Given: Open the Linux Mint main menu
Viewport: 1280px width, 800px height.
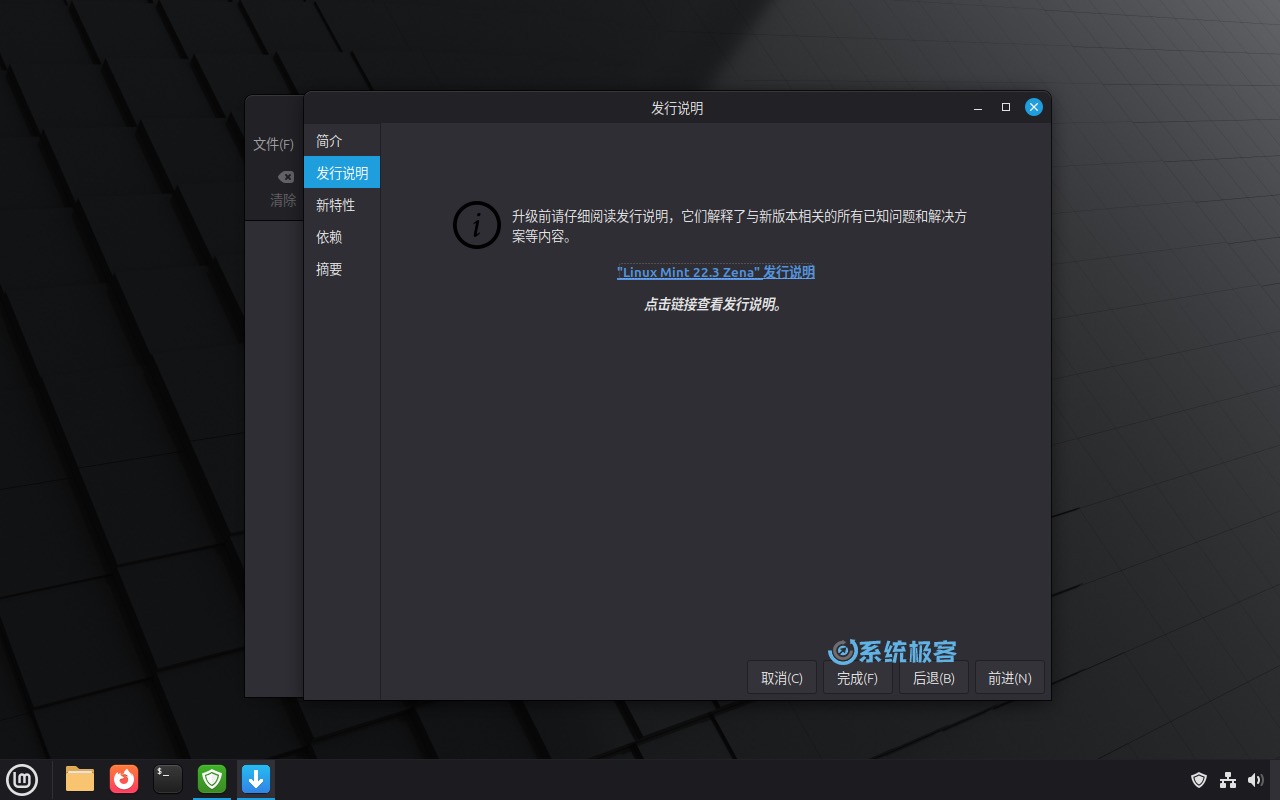Looking at the screenshot, I should (x=22, y=779).
